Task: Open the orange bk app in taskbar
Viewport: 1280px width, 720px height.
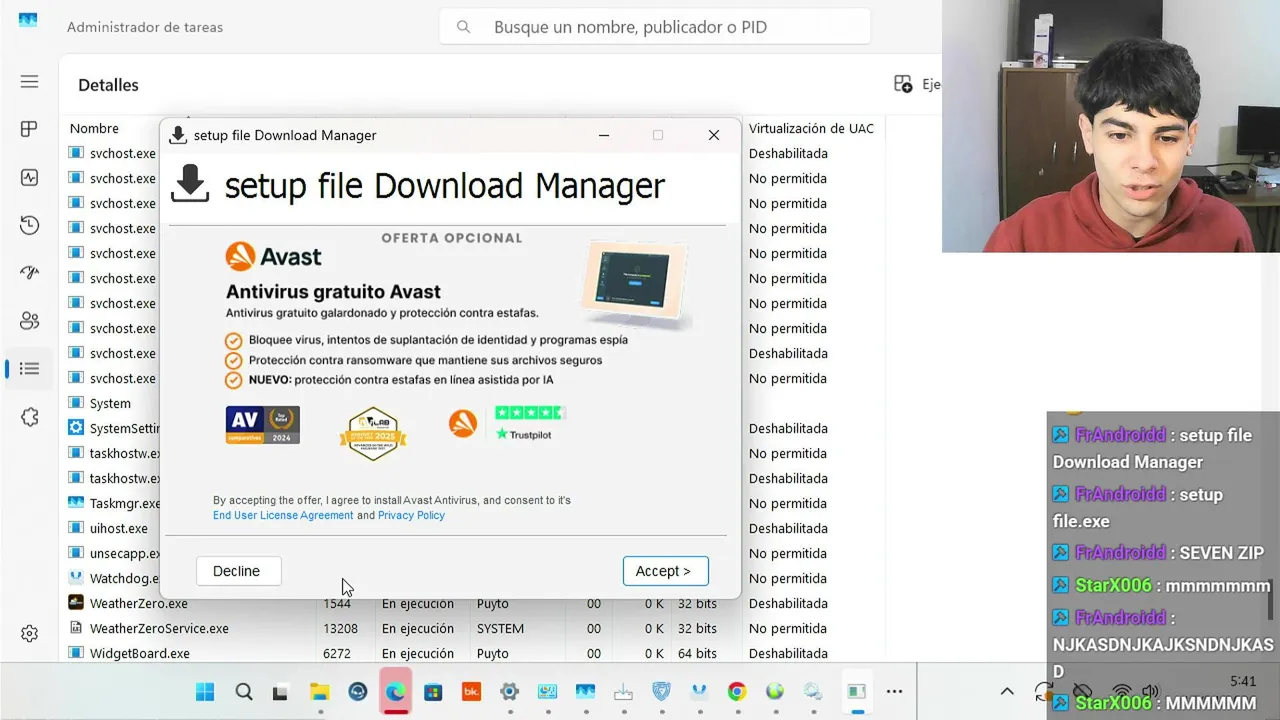Action: [471, 691]
